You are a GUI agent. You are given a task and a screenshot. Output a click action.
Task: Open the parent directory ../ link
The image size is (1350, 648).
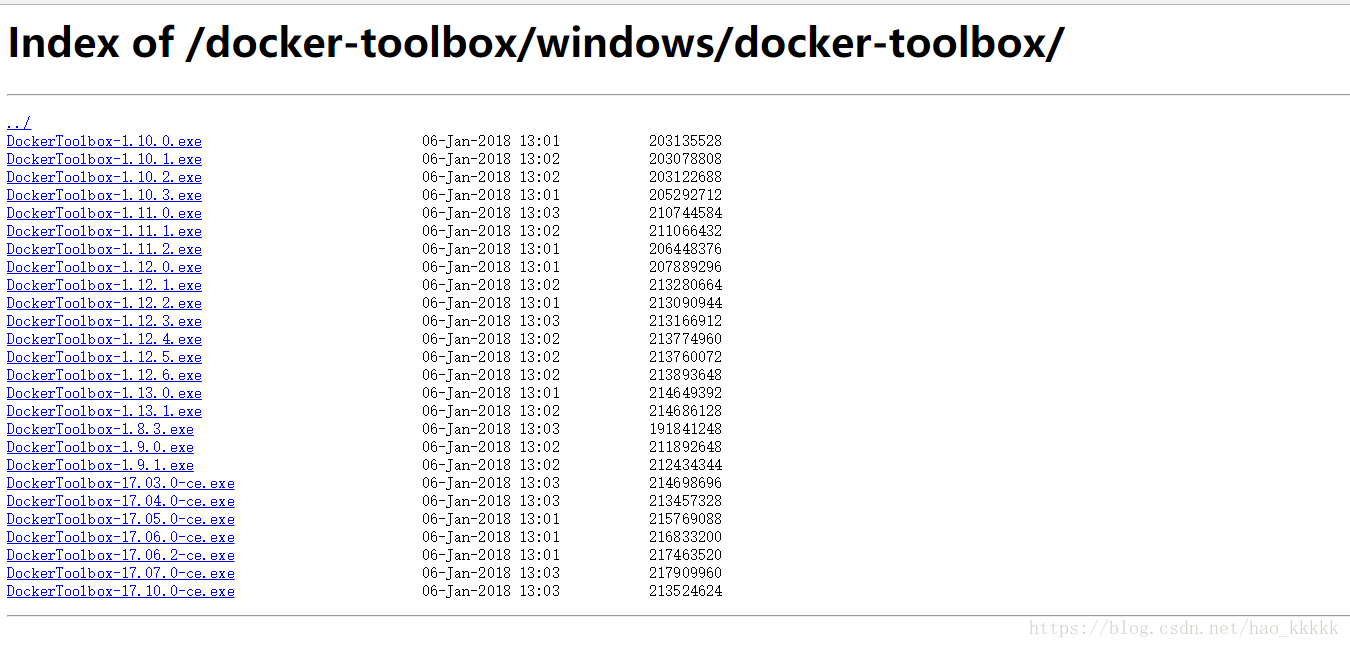pyautogui.click(x=18, y=123)
